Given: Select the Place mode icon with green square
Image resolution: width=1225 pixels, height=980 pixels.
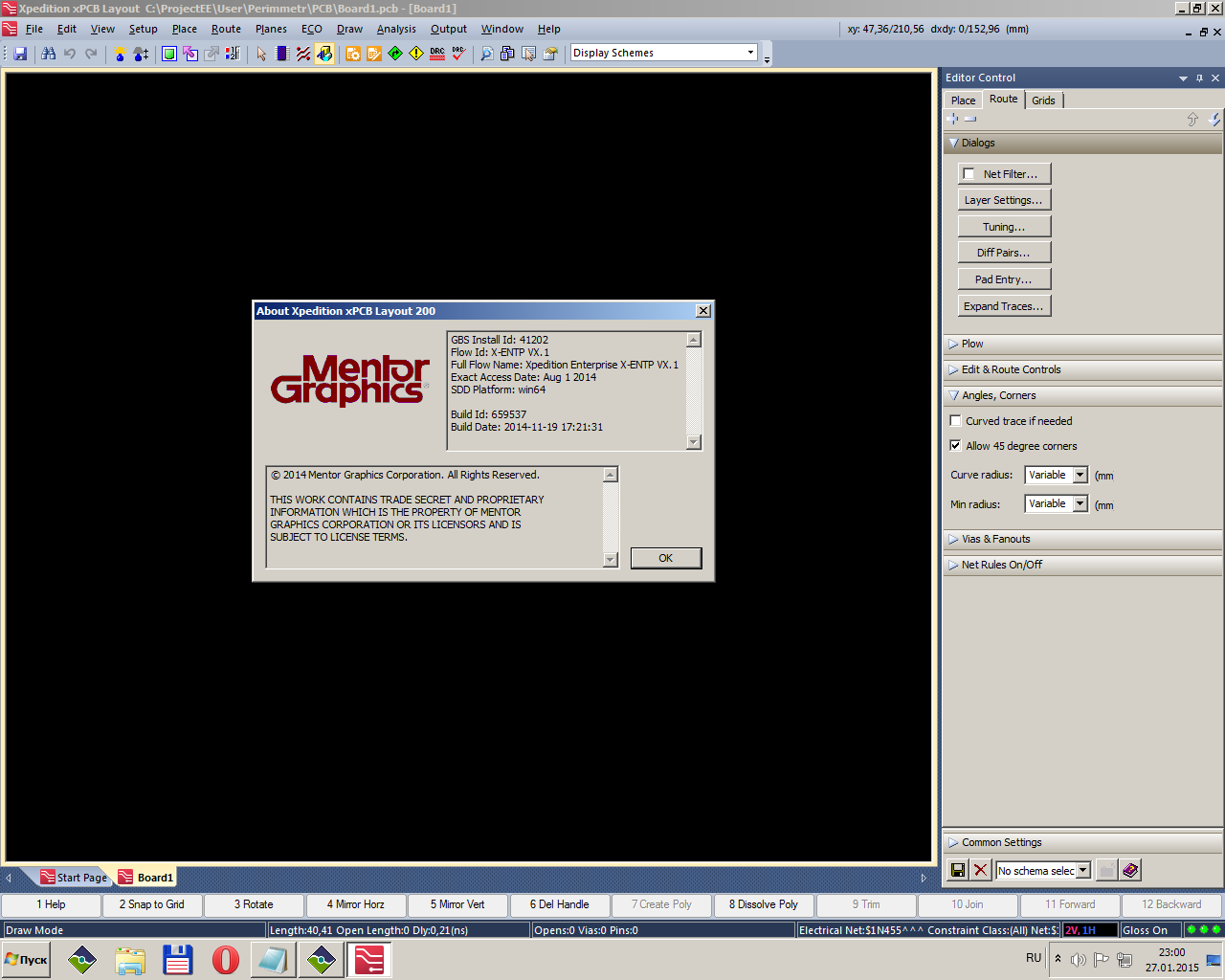Looking at the screenshot, I should click(x=169, y=54).
